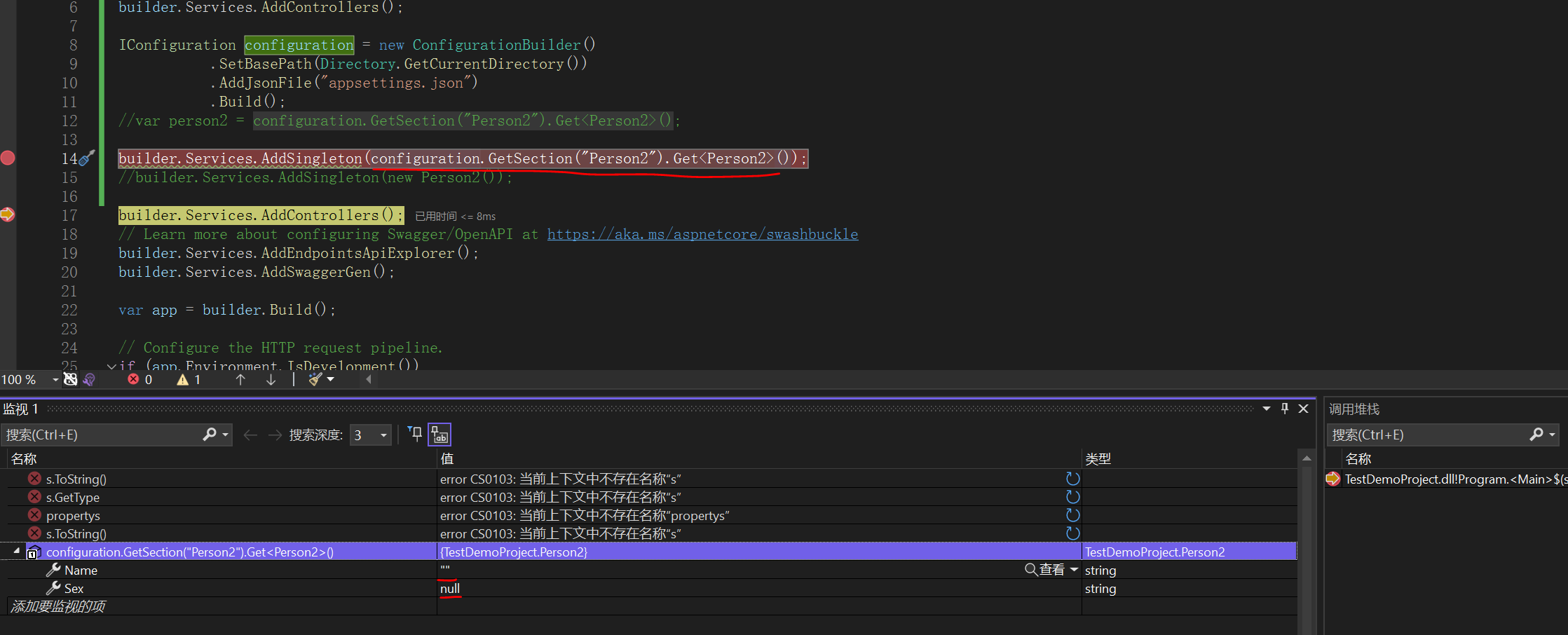The height and width of the screenshot is (635, 1568).
Task: Select the TestDemoProject.dll!Program.<Main> stack frame
Action: [x=1455, y=479]
